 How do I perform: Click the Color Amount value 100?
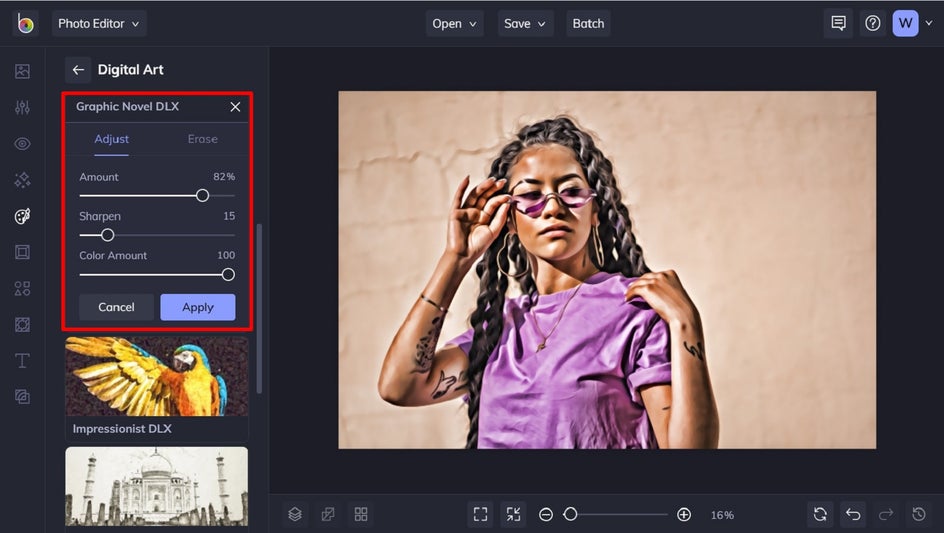pos(226,255)
